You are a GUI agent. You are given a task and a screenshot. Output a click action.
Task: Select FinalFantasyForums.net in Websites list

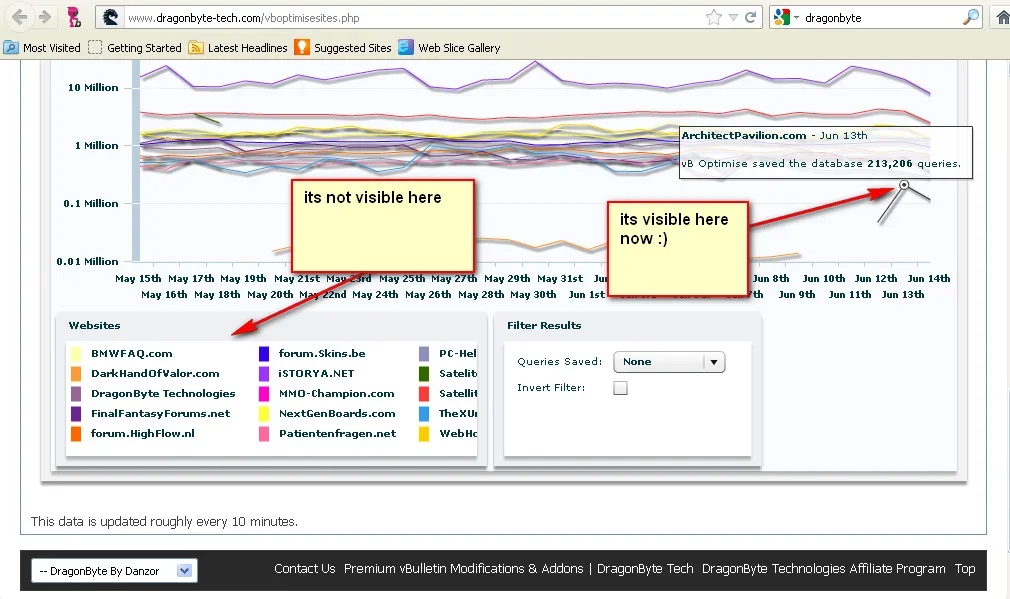(160, 413)
